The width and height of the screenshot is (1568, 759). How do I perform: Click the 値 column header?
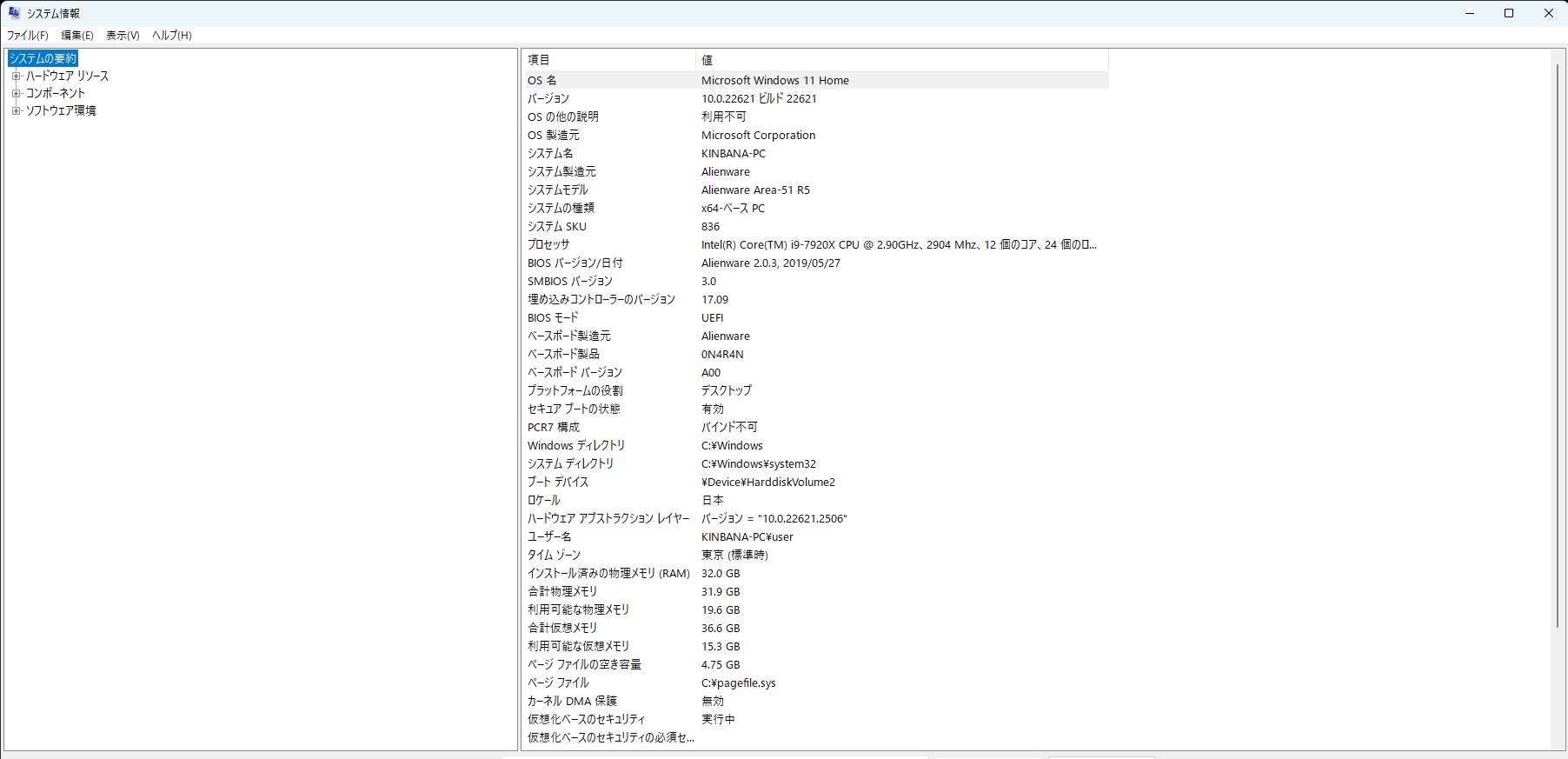click(x=902, y=60)
